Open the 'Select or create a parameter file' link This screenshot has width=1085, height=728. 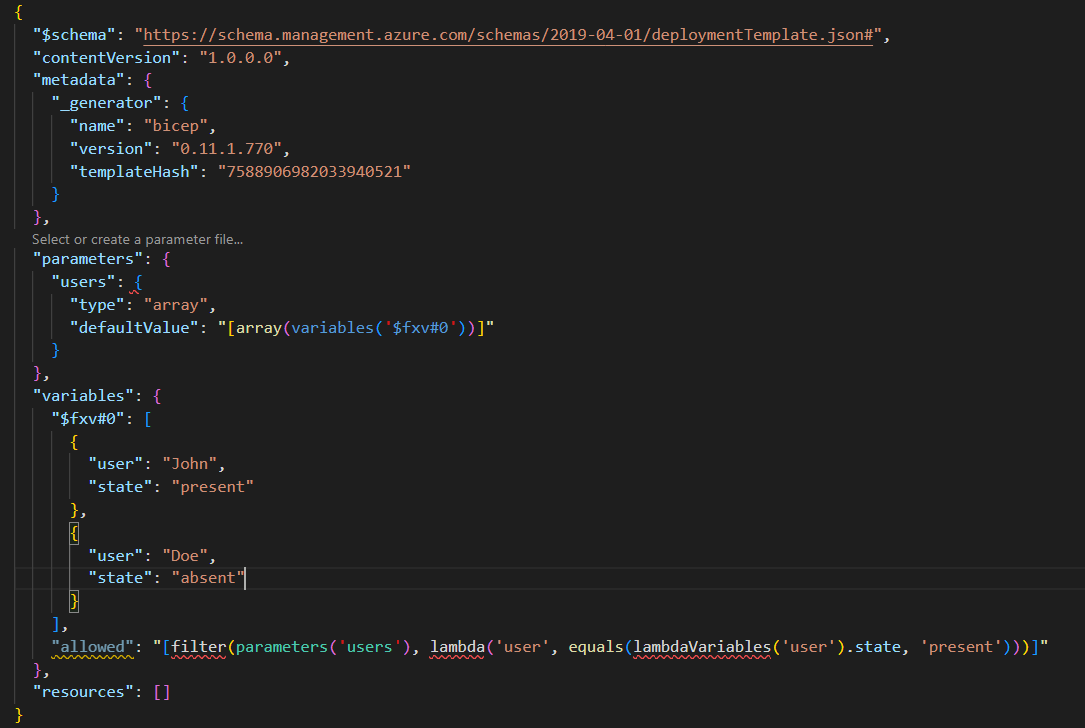138,239
